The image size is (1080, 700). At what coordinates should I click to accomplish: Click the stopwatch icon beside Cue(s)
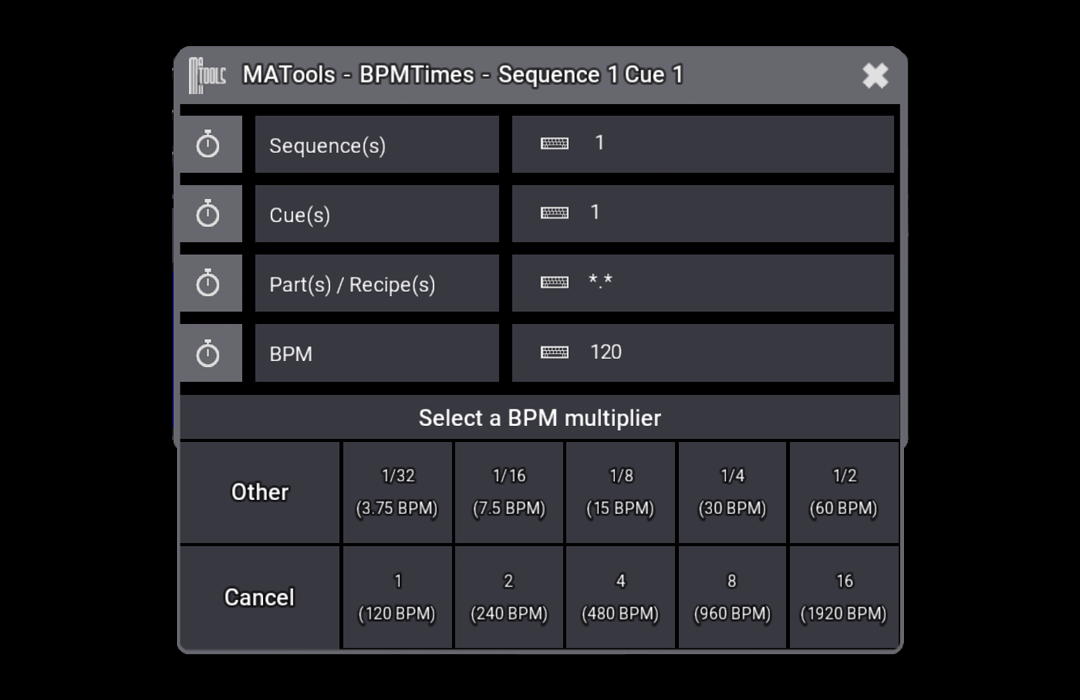point(208,214)
